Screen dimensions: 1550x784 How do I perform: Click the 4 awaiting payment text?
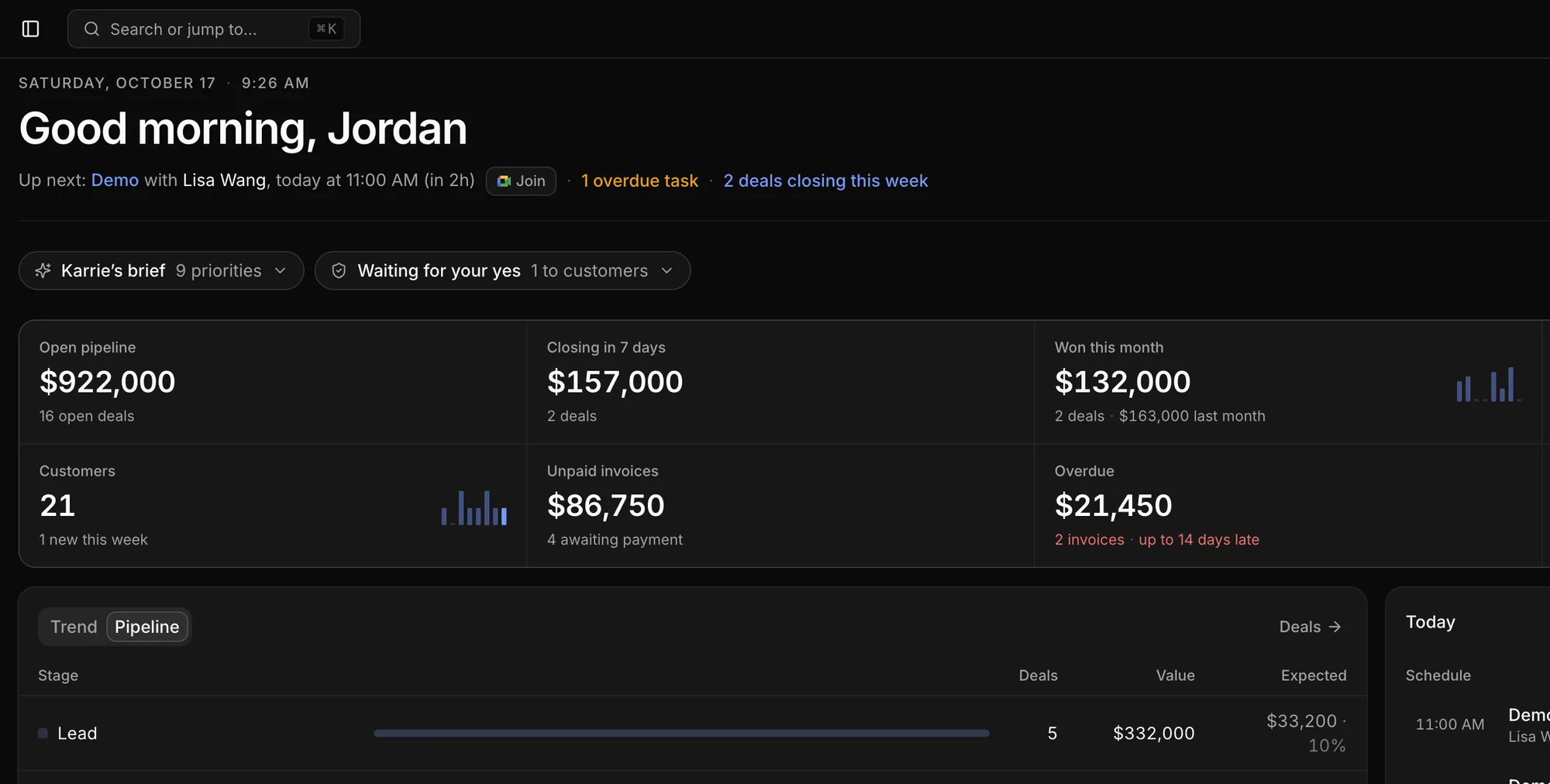(x=615, y=539)
